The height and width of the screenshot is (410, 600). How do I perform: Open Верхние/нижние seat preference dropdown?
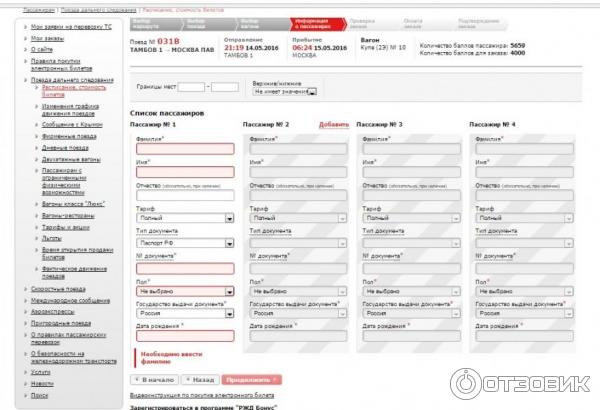[x=285, y=92]
